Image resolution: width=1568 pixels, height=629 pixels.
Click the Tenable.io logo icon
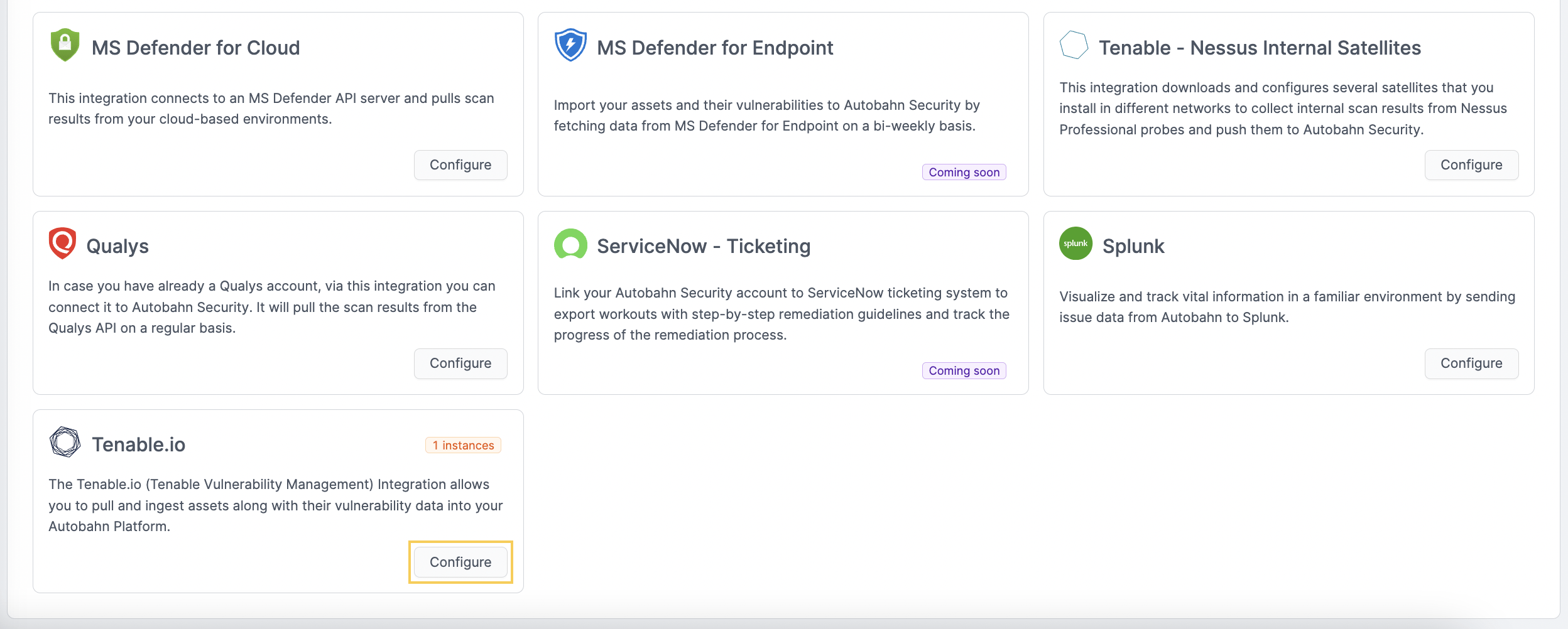pos(65,442)
